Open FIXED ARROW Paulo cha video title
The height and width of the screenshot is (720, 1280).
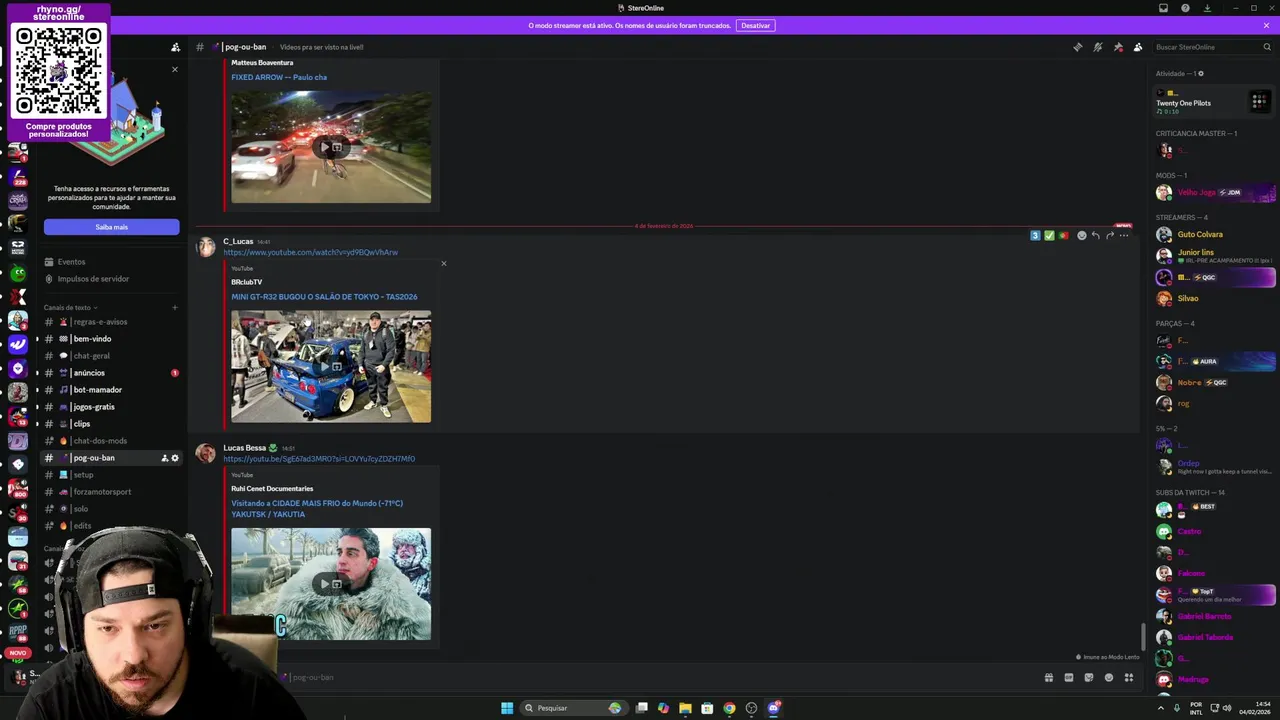point(279,77)
